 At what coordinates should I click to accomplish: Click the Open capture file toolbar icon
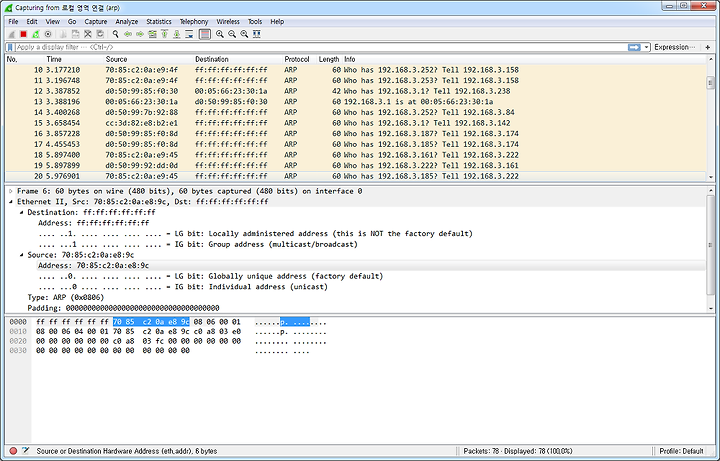pos(63,34)
